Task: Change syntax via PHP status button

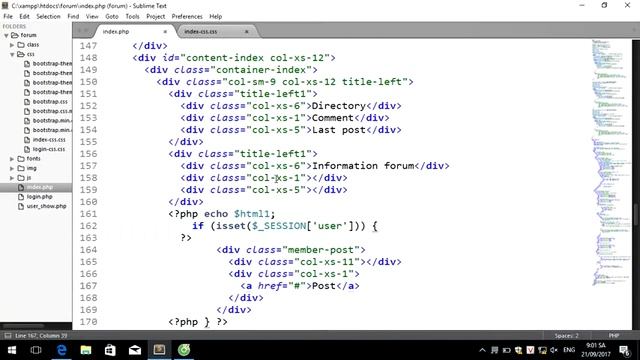Action: point(614,336)
